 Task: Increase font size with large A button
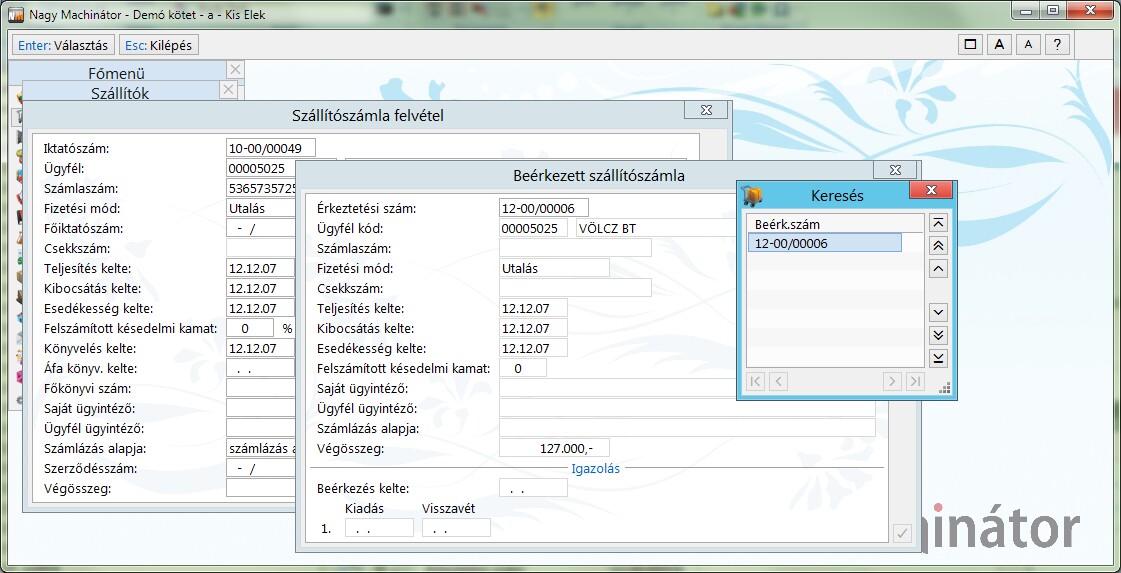(x=999, y=44)
